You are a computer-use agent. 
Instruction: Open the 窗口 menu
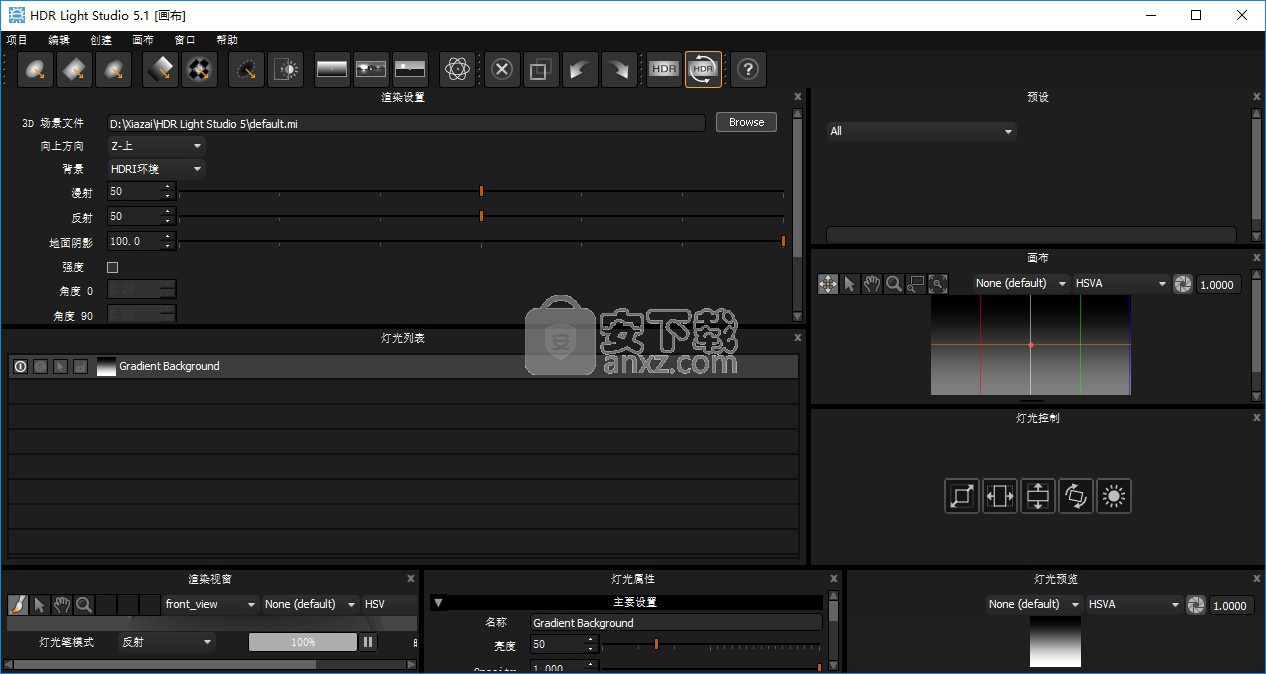pyautogui.click(x=185, y=40)
